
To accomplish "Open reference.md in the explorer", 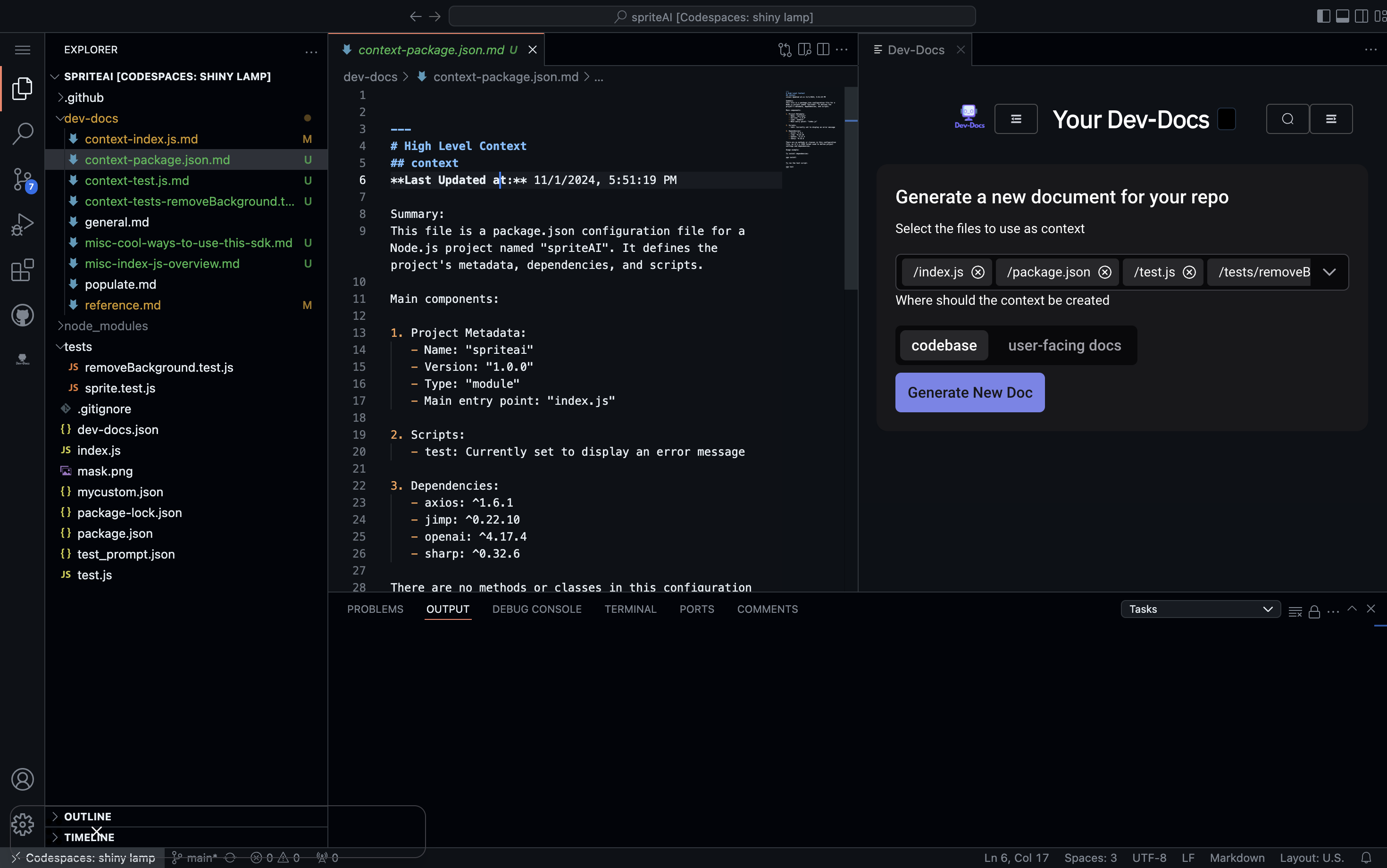I will click(x=122, y=305).
